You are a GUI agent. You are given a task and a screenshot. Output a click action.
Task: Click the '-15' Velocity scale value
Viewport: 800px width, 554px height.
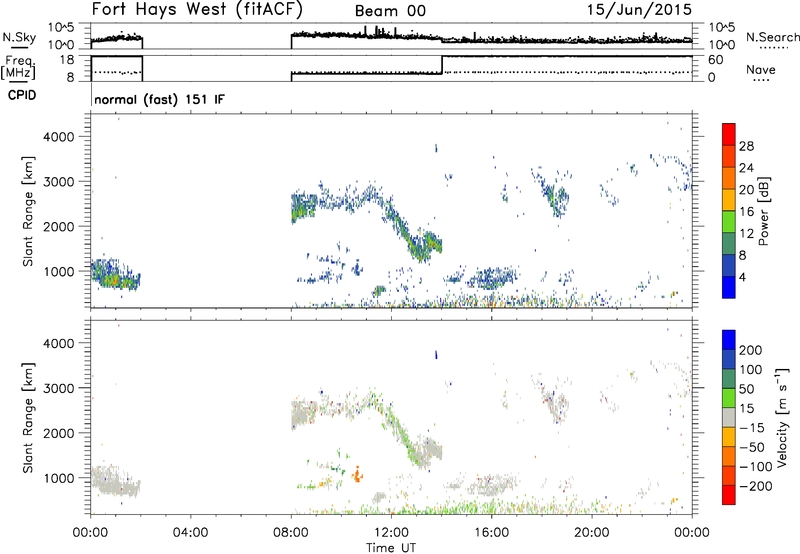tap(752, 427)
